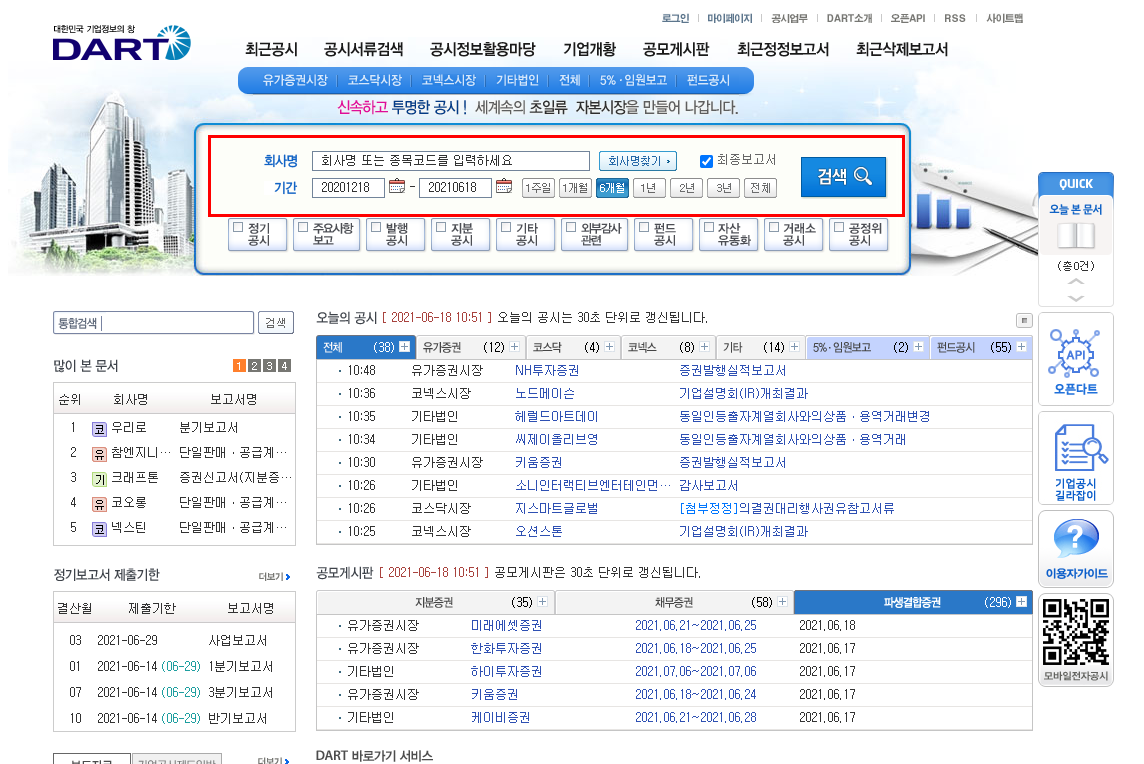Click the 검색 button beside 통합검색
Viewport: 1144px width, 764px height.
click(276, 323)
